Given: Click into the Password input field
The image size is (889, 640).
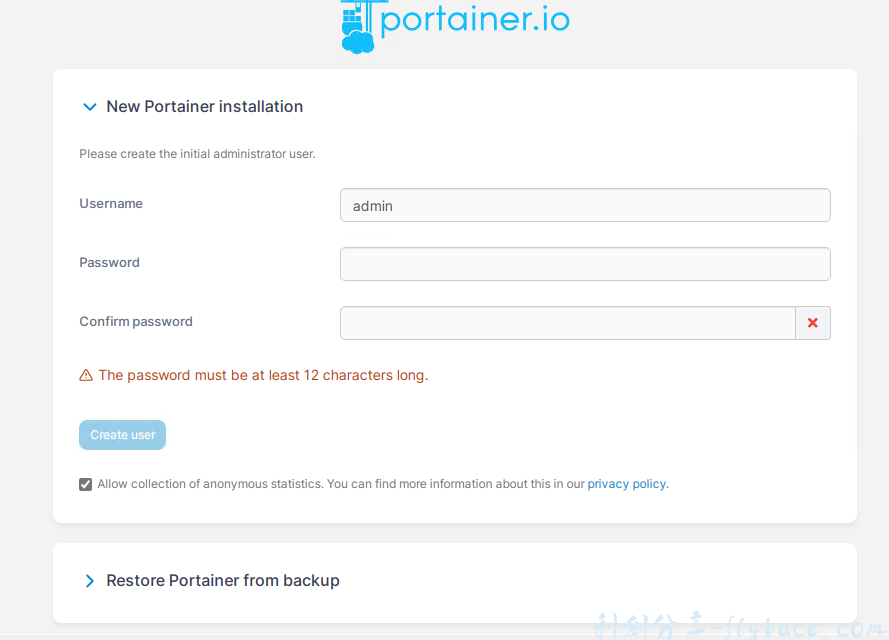Looking at the screenshot, I should tap(585, 264).
